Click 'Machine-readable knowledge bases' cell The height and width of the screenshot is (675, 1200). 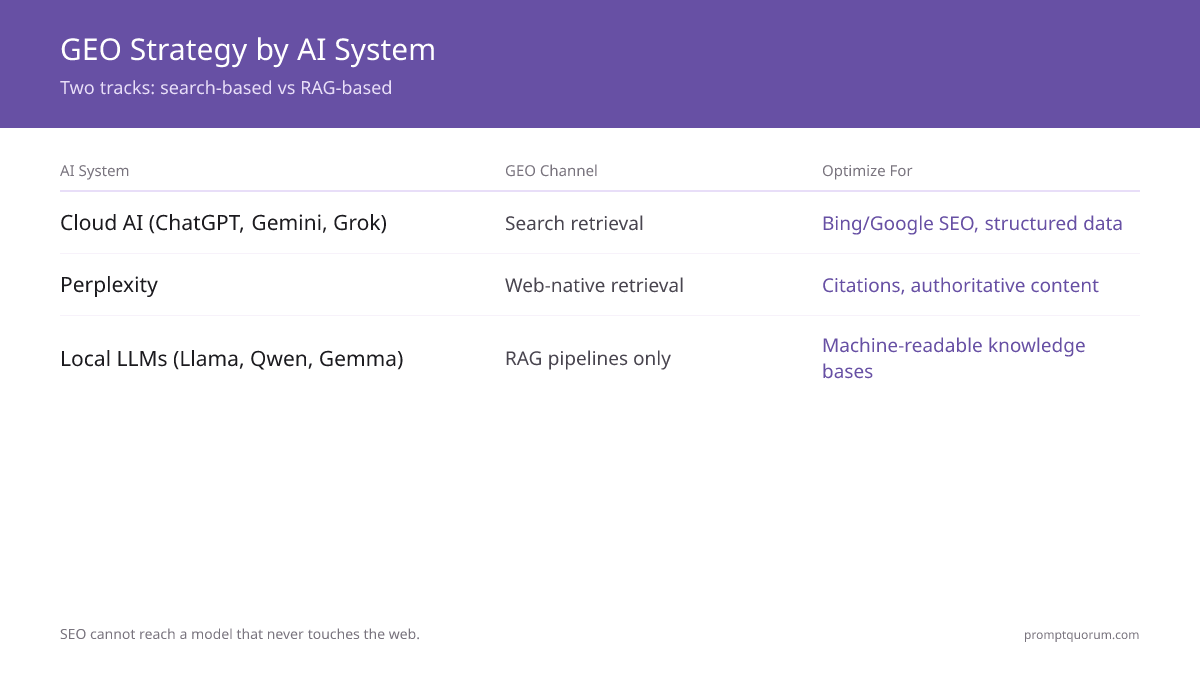tap(954, 358)
